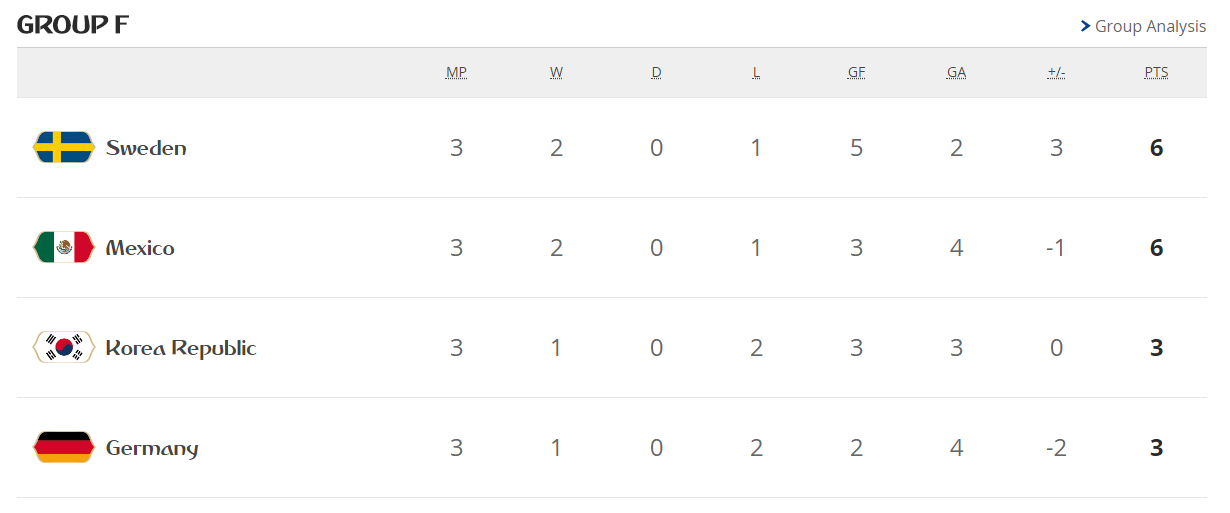Open the Group Analysis link

coord(1150,27)
